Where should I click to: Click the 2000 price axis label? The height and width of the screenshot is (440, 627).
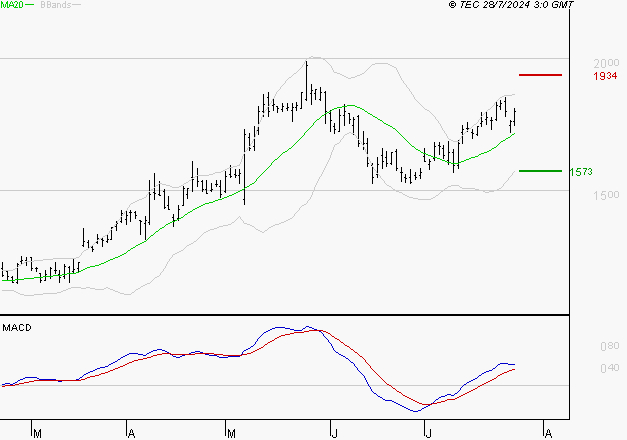coord(606,63)
